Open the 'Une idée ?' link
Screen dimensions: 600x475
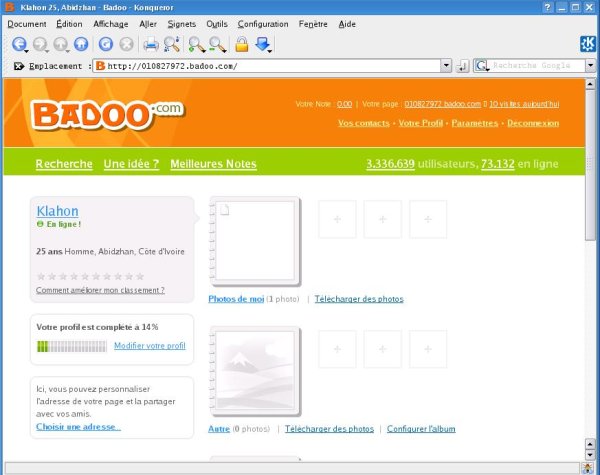coord(131,164)
